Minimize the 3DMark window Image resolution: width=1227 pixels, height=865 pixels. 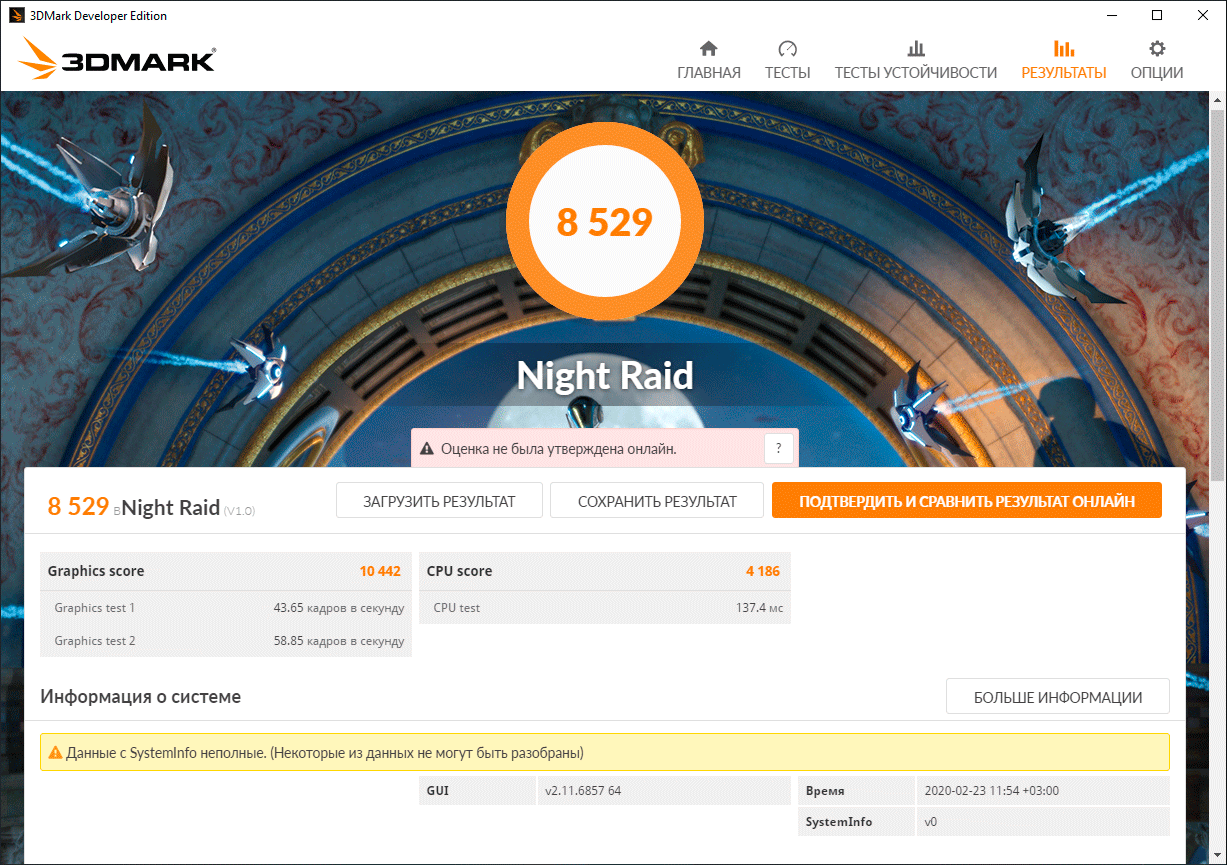pyautogui.click(x=1112, y=15)
